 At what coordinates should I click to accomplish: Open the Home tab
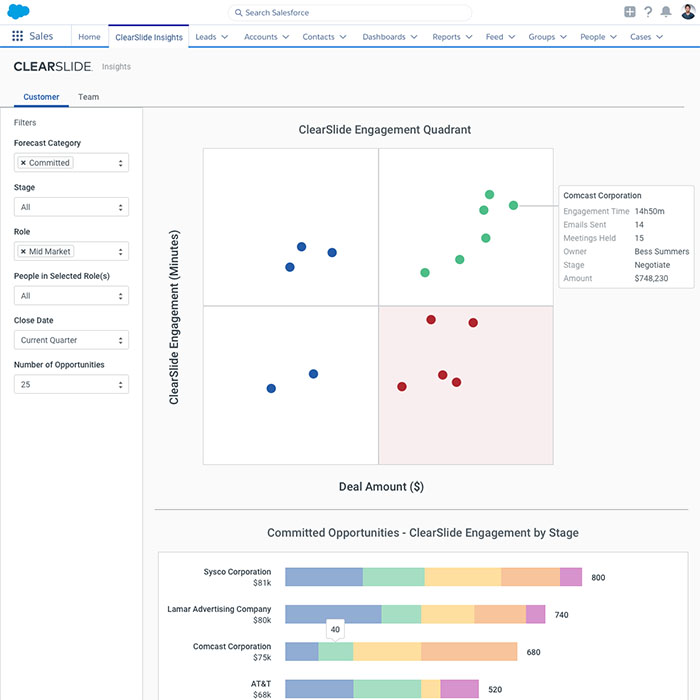pos(89,37)
